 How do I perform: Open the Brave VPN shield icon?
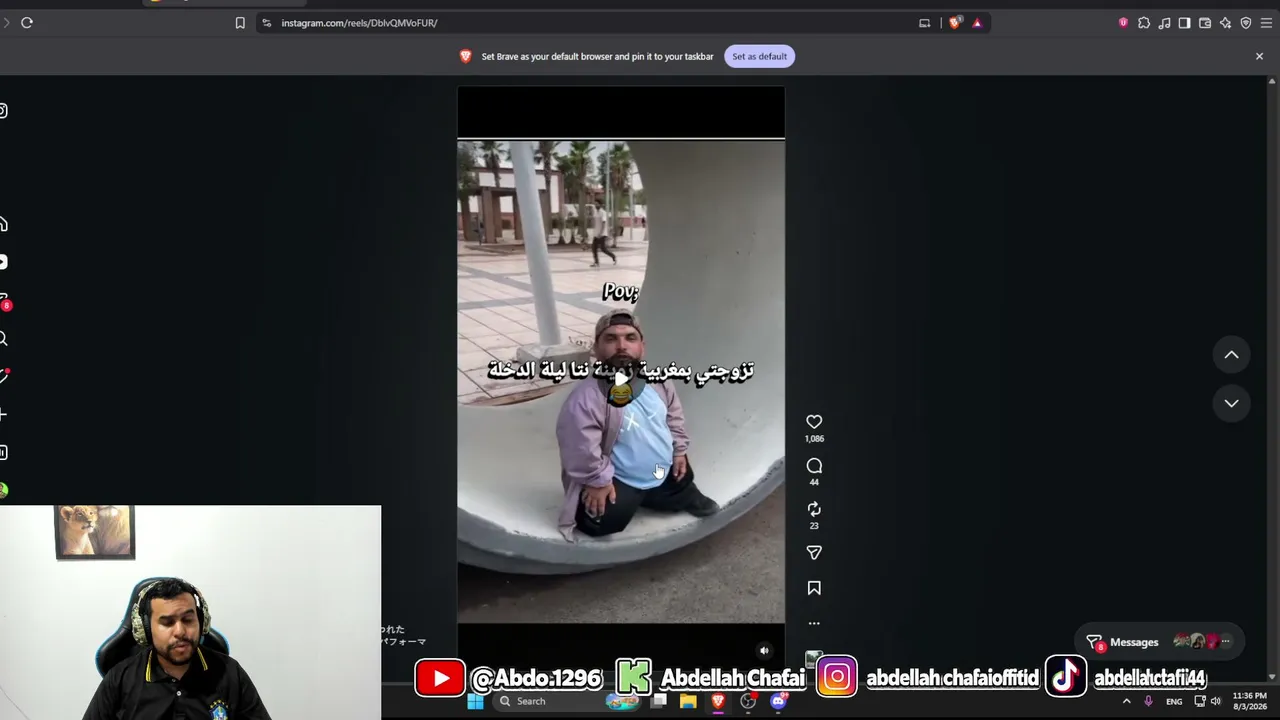click(1246, 23)
